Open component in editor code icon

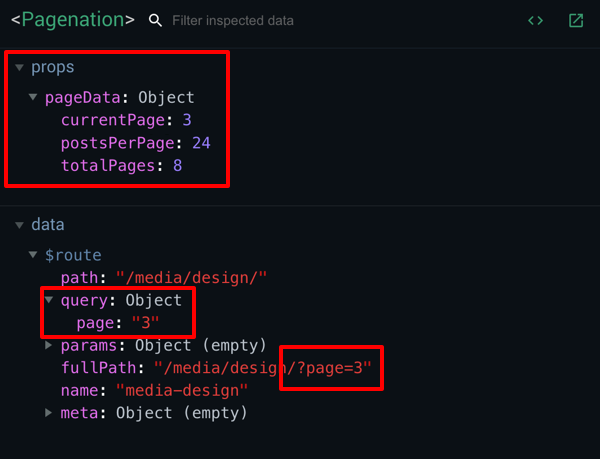[535, 21]
